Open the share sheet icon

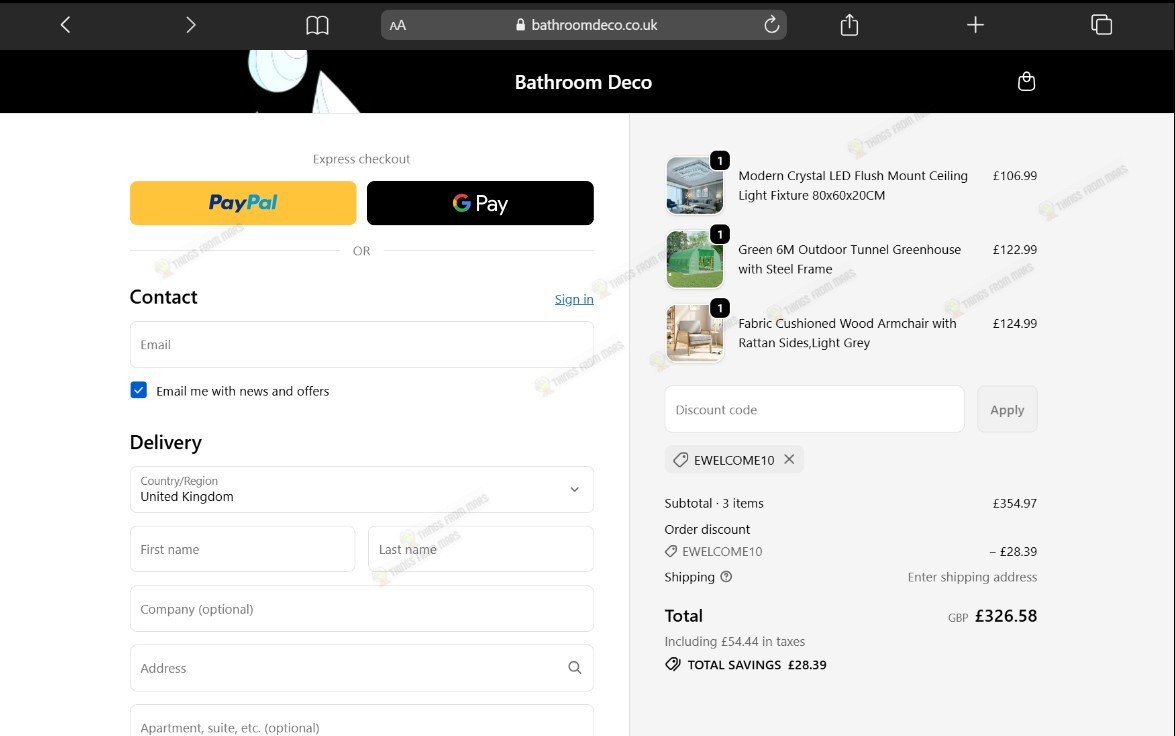pos(849,25)
